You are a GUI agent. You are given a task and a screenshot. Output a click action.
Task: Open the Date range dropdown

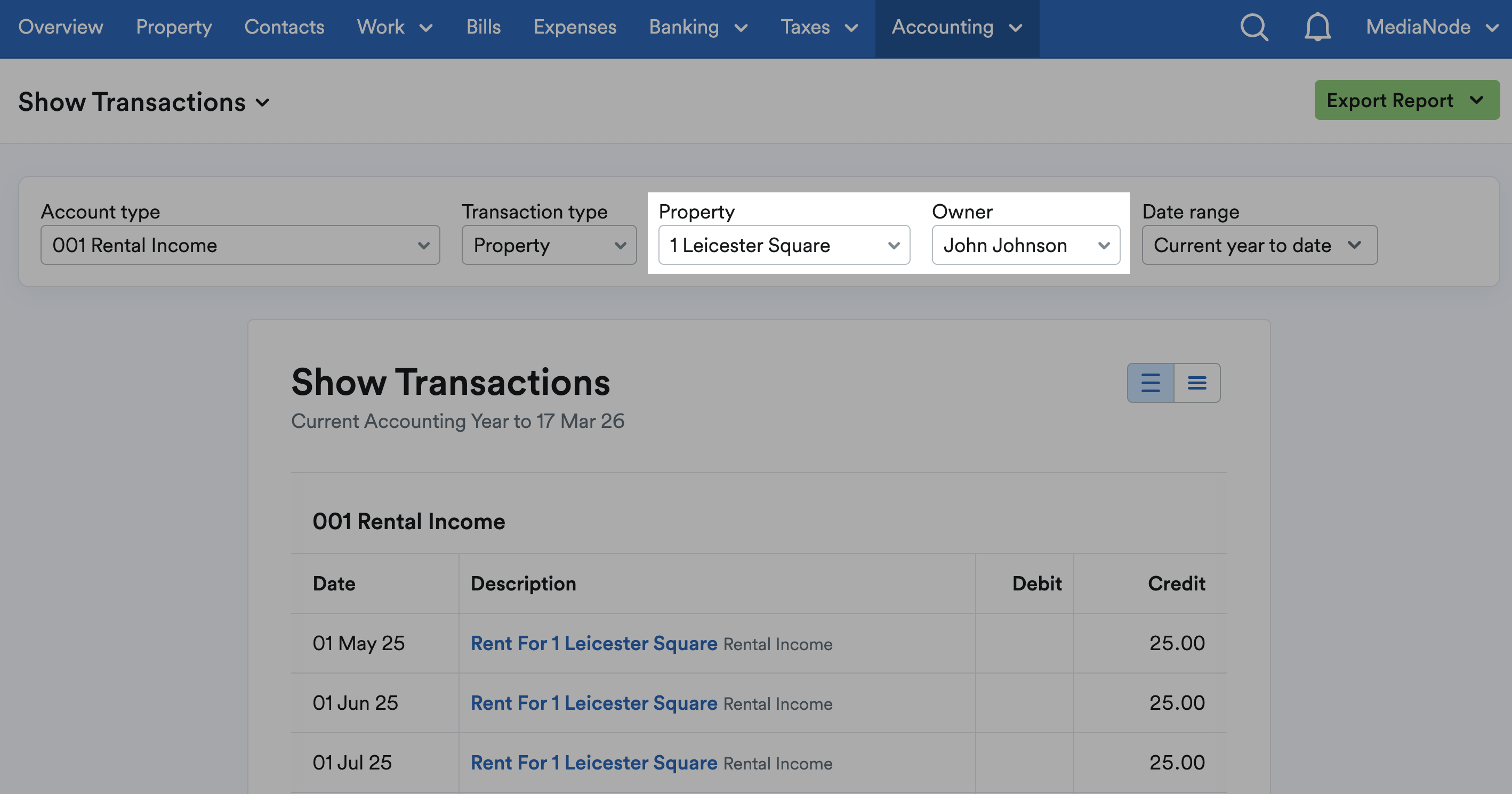[x=1260, y=245]
